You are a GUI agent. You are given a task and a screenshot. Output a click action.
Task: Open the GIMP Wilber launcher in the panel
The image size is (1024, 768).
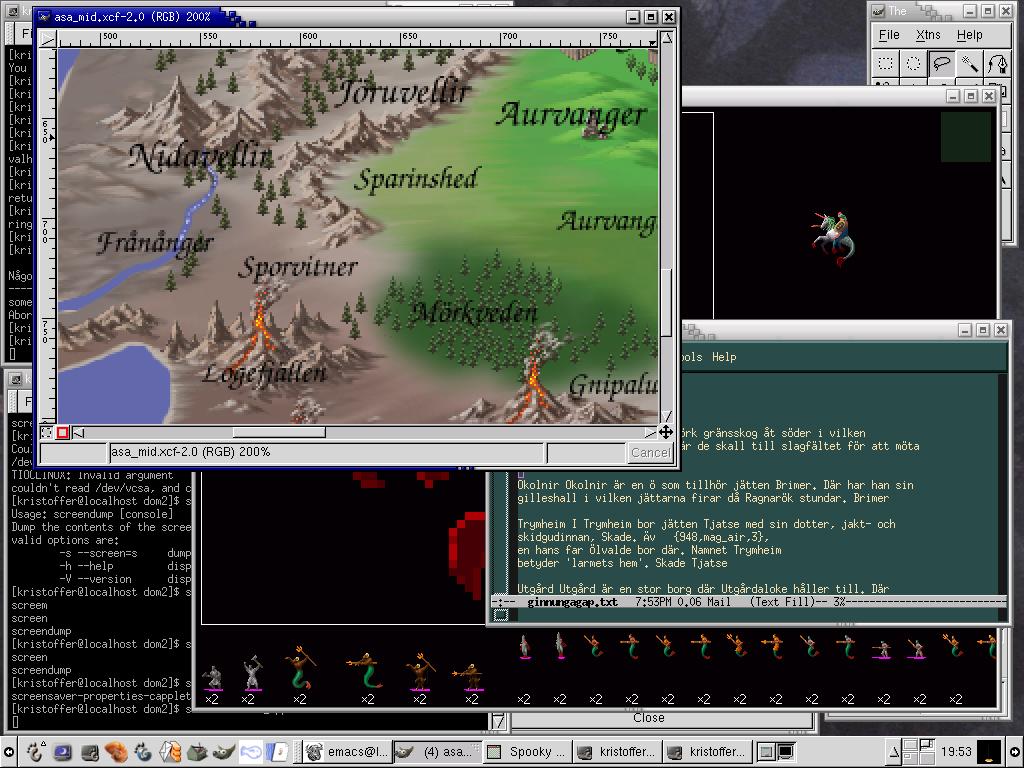[223, 752]
